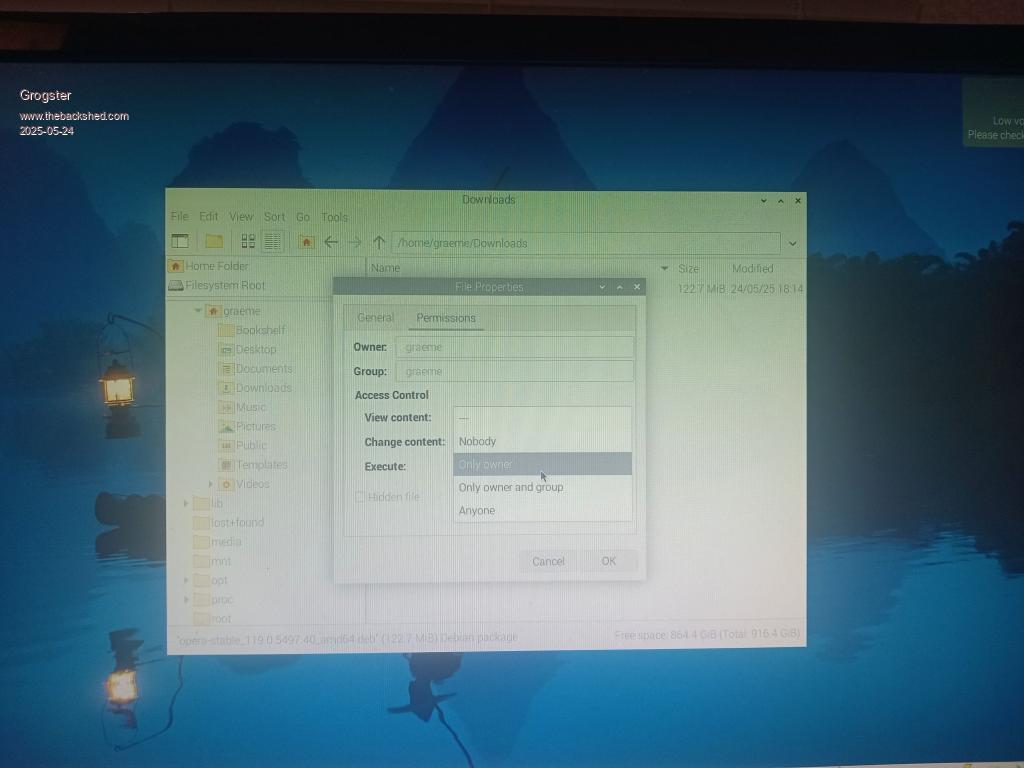Image resolution: width=1024 pixels, height=768 pixels.
Task: Go back using the left arrow
Action: click(x=331, y=242)
